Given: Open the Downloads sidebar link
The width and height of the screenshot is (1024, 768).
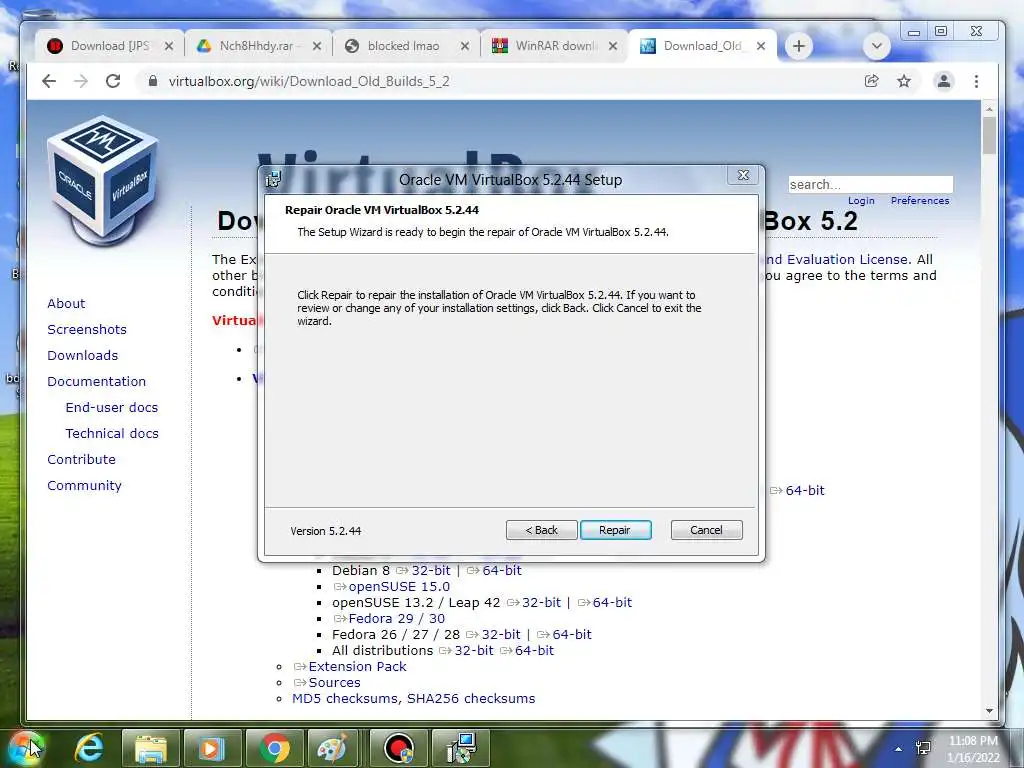Looking at the screenshot, I should (83, 356).
